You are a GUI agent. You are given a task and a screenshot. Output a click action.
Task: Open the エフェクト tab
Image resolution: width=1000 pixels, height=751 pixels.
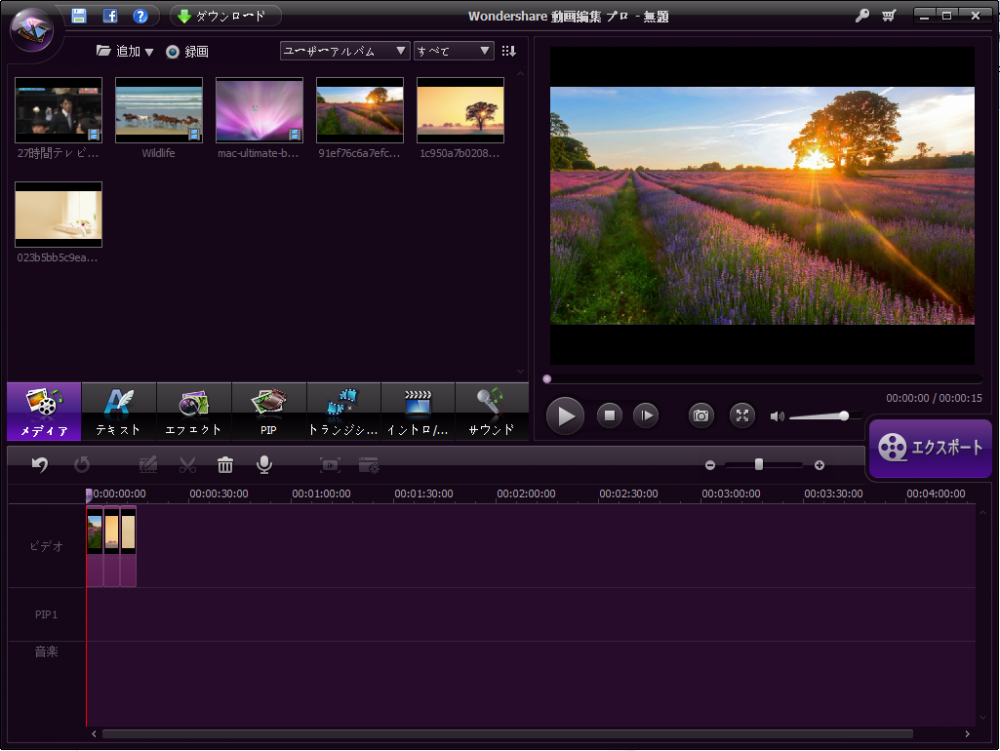193,411
